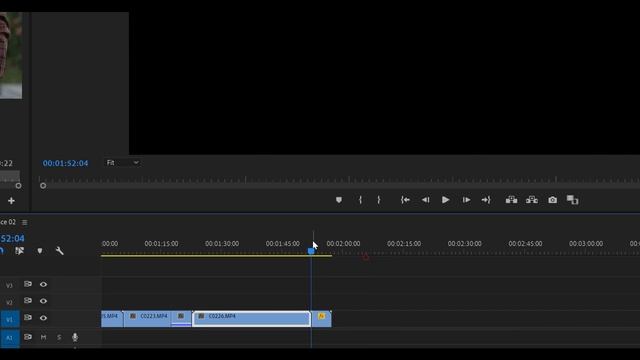The image size is (640, 360).
Task: Open the Source Monitor button editor plus
Action: (x=11, y=201)
